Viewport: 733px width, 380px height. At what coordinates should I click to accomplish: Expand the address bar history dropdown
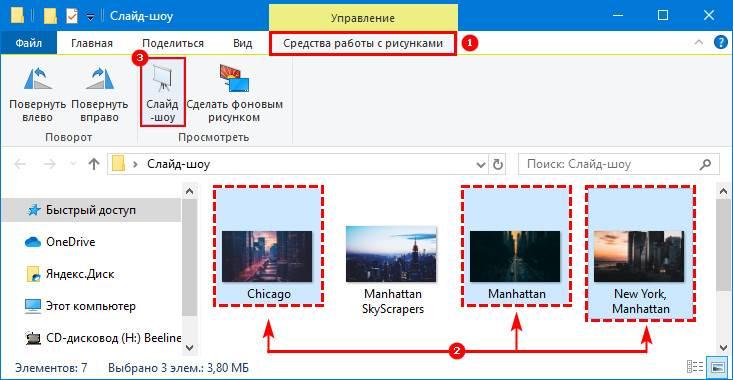click(481, 165)
